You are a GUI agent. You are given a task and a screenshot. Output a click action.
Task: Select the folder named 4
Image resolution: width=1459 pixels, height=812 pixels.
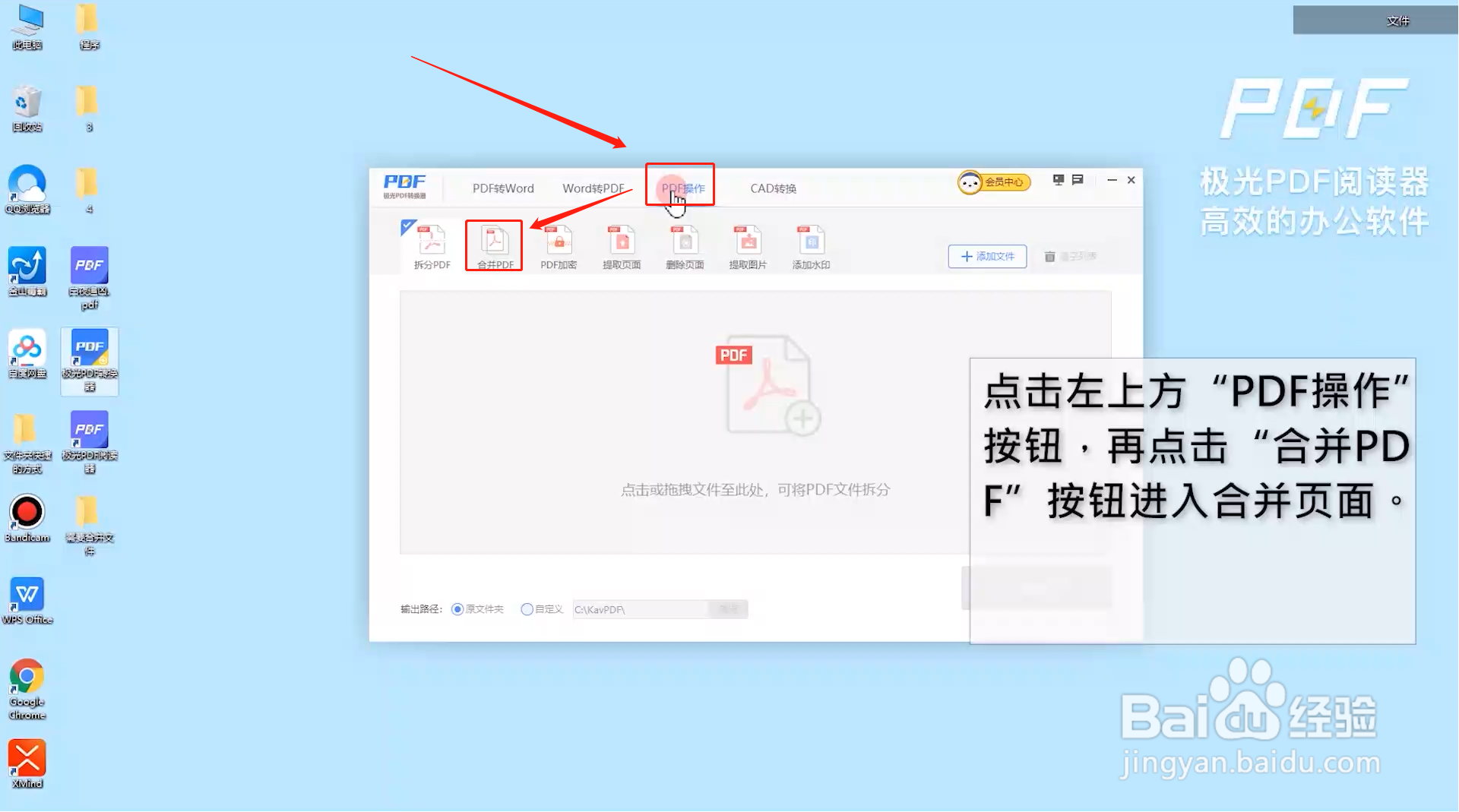coord(88,190)
